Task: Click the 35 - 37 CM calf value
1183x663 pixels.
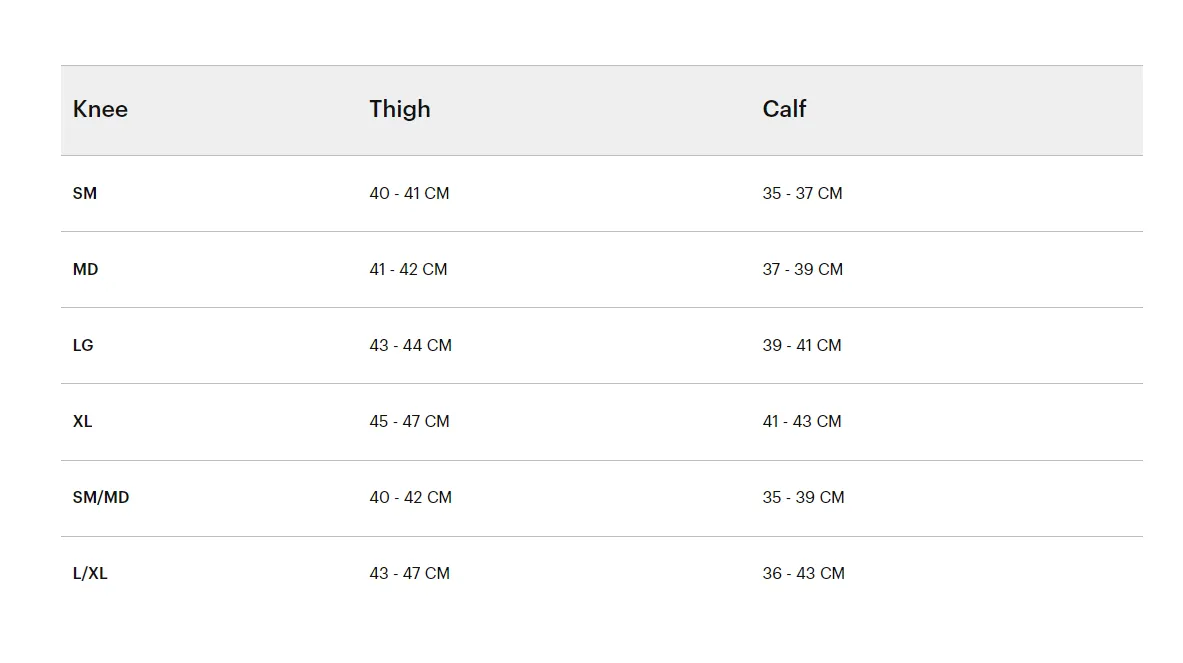Action: 802,194
